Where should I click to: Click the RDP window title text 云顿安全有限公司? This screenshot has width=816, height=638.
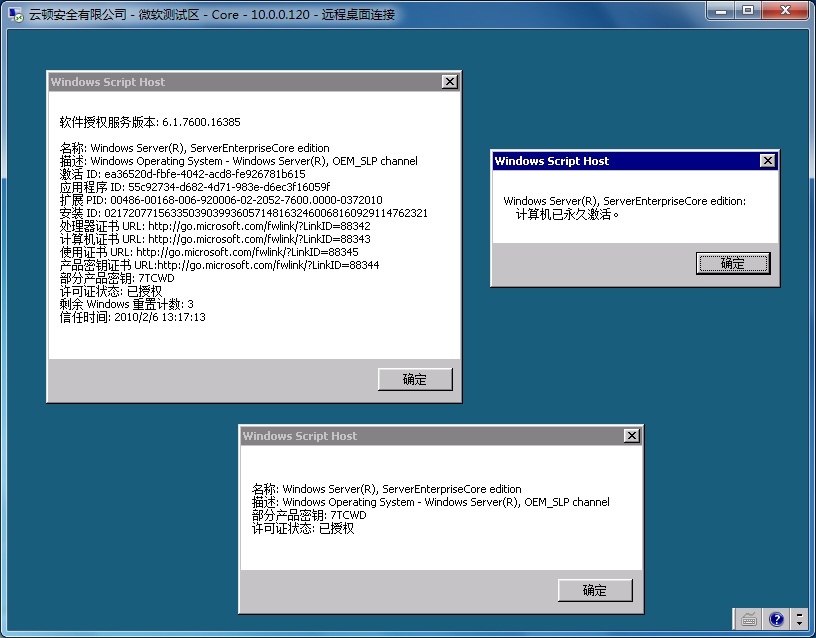[78, 14]
